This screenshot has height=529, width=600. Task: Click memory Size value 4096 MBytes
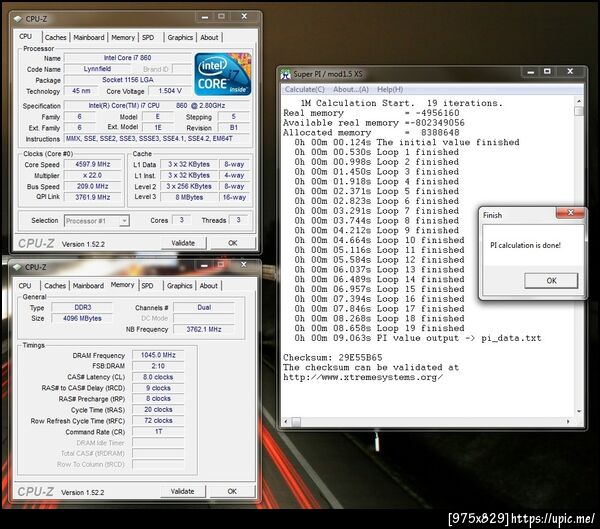tap(82, 318)
